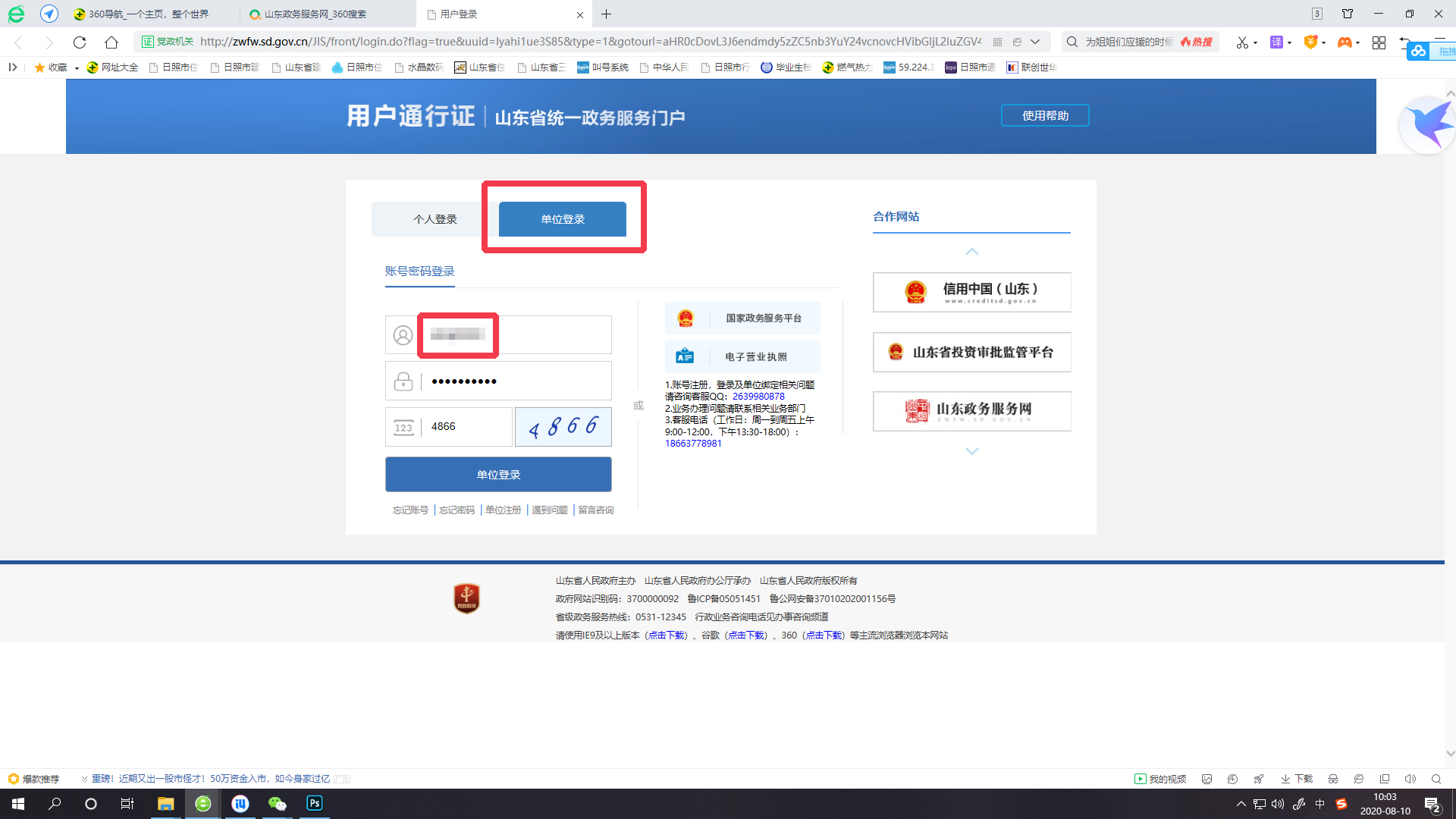Collapse the 合作网站 list upward chevron

coord(971,252)
